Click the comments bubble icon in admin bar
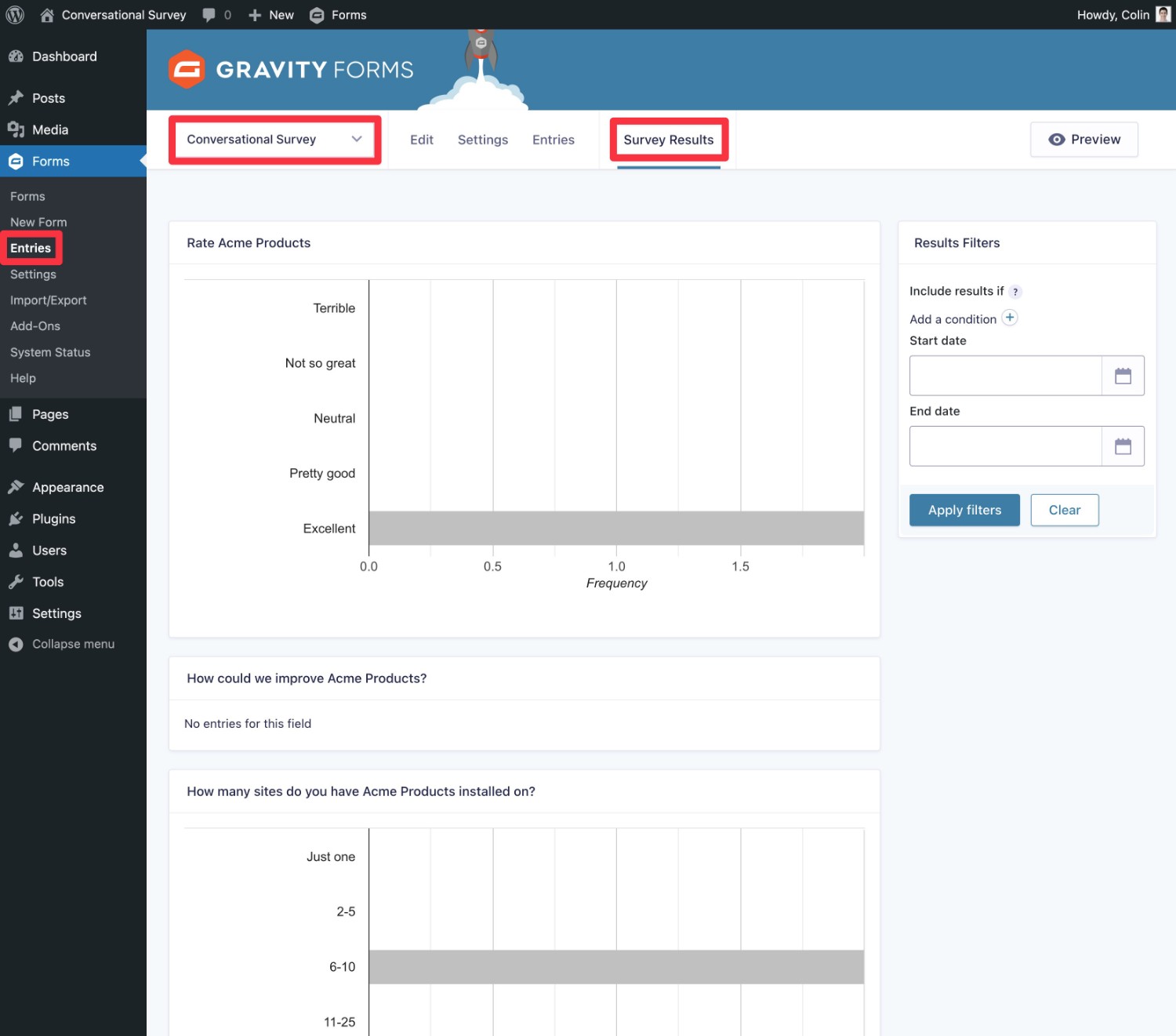The height and width of the screenshot is (1036, 1176). pyautogui.click(x=209, y=15)
